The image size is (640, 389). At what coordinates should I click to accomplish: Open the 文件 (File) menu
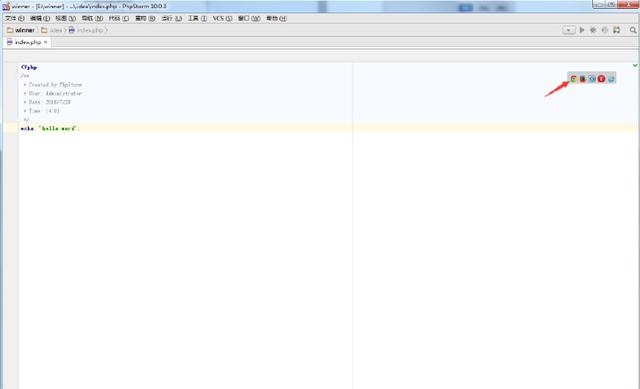pos(15,18)
